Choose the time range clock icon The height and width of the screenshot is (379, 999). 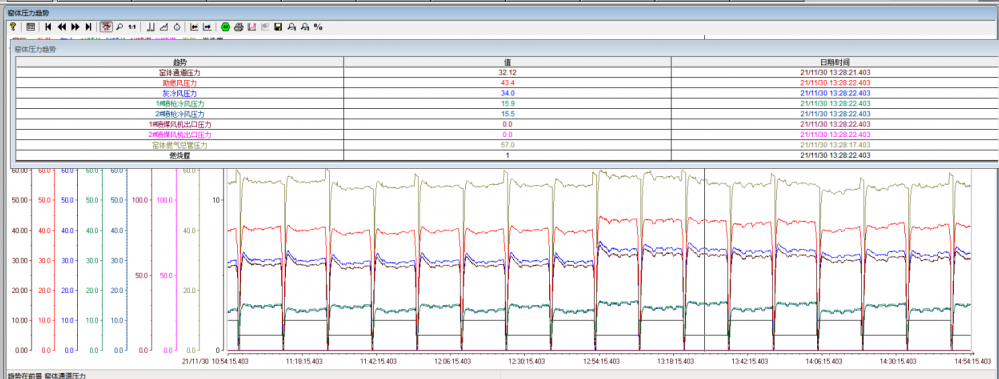click(177, 27)
